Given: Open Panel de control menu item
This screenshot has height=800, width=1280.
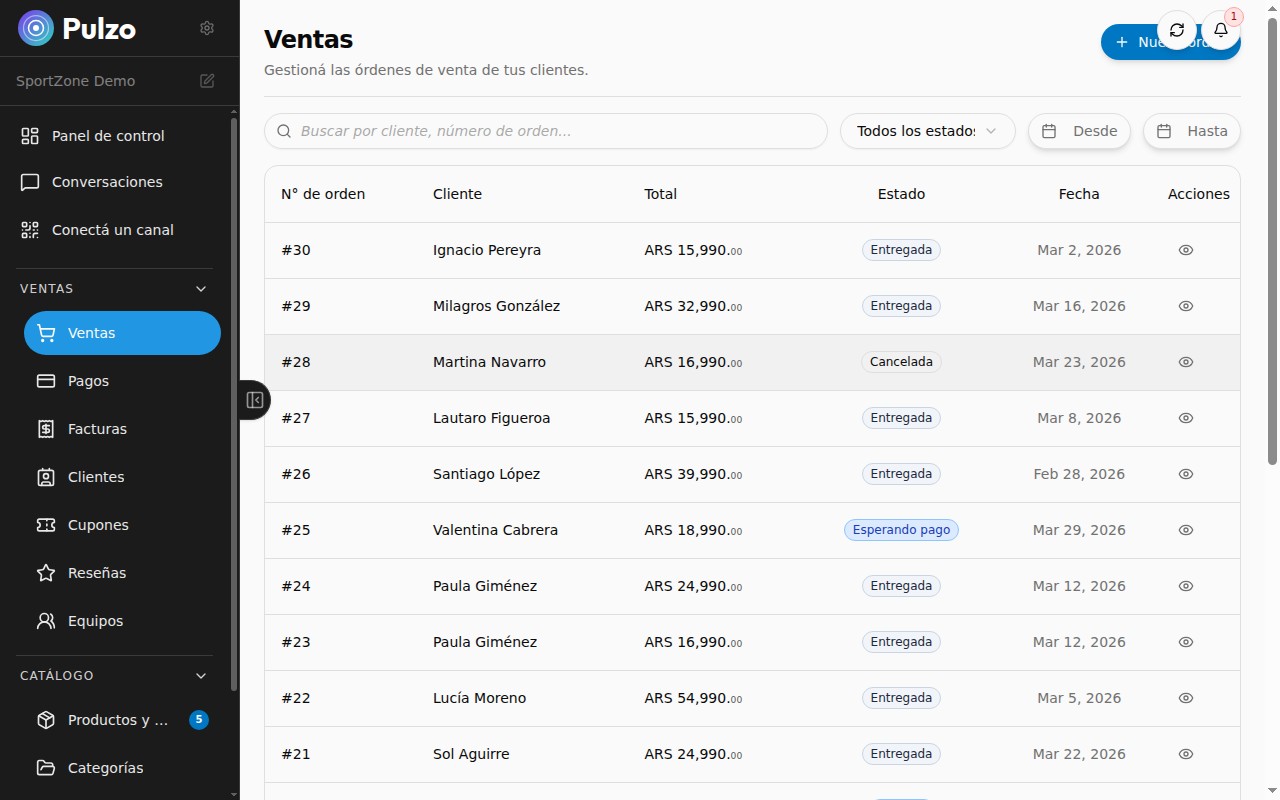Looking at the screenshot, I should (108, 136).
